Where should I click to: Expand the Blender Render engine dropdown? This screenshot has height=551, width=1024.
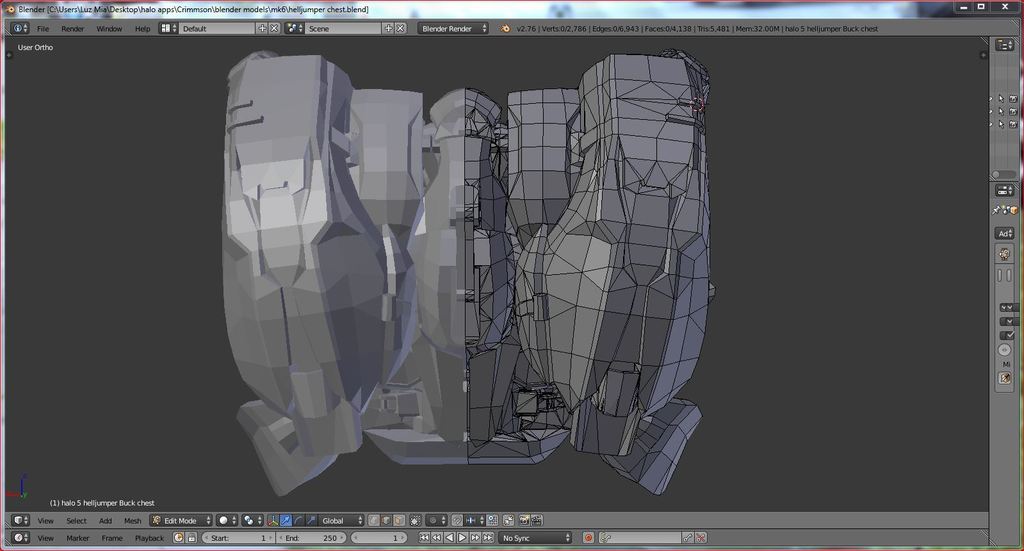[x=453, y=28]
